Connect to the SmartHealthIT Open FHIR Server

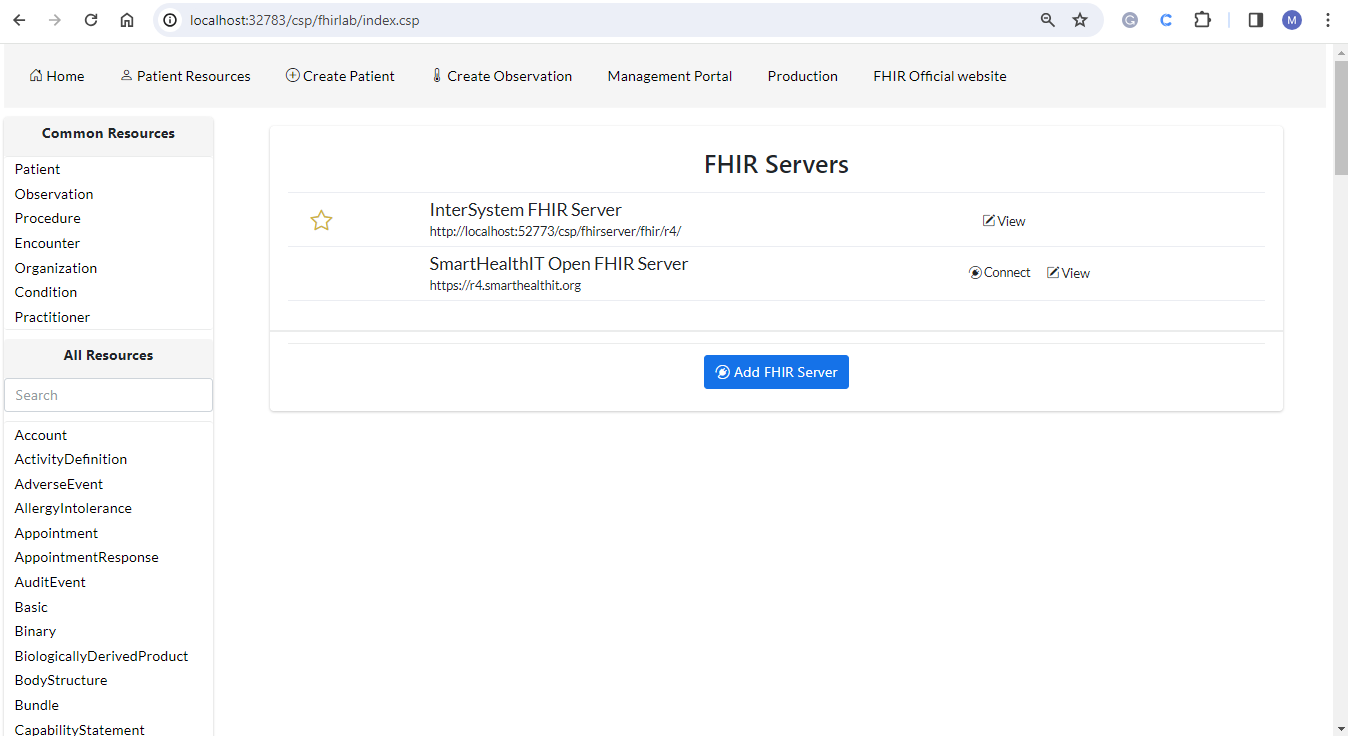tap(999, 273)
